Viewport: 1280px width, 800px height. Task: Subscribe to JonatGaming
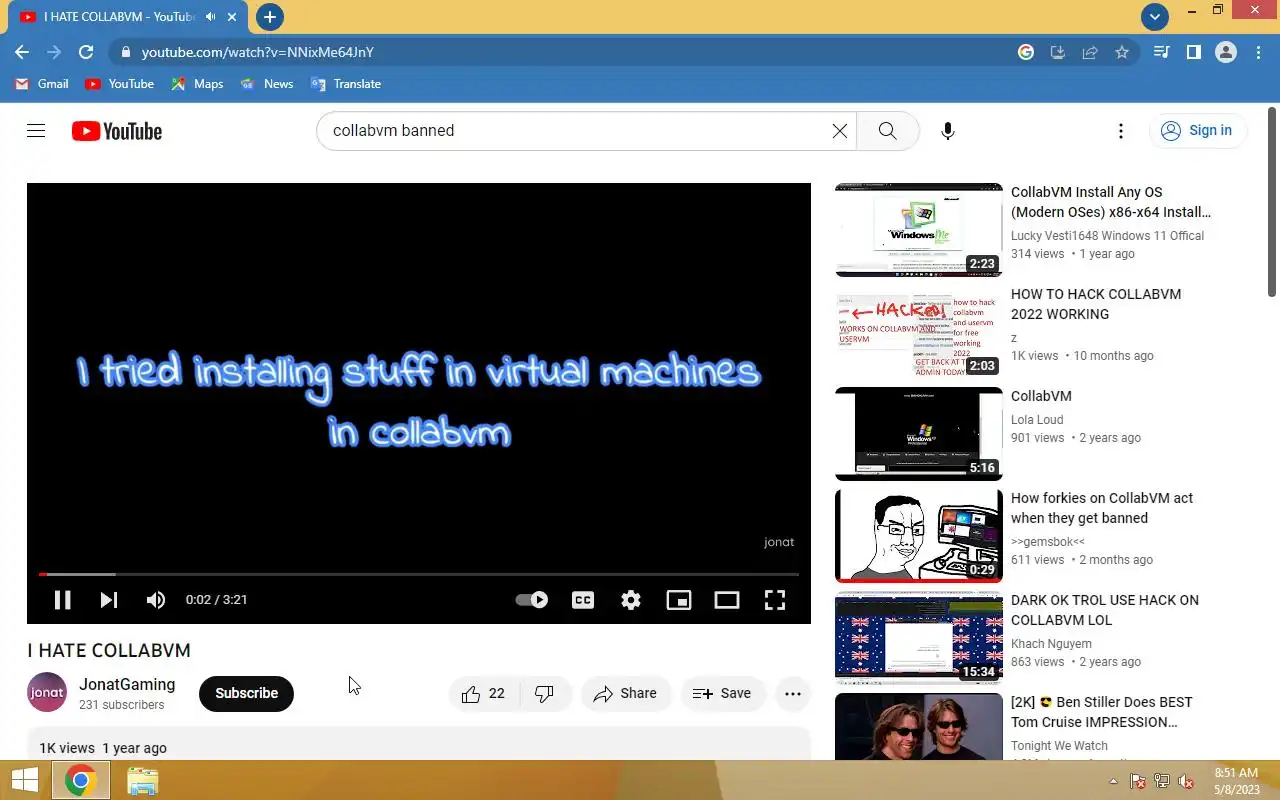(246, 694)
